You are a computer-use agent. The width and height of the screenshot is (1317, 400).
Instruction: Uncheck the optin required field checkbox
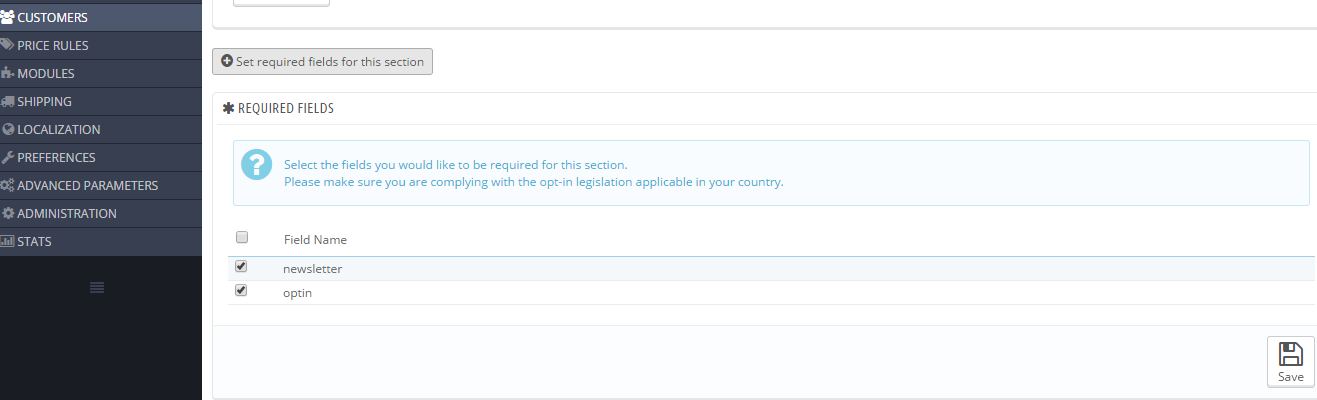tap(241, 291)
